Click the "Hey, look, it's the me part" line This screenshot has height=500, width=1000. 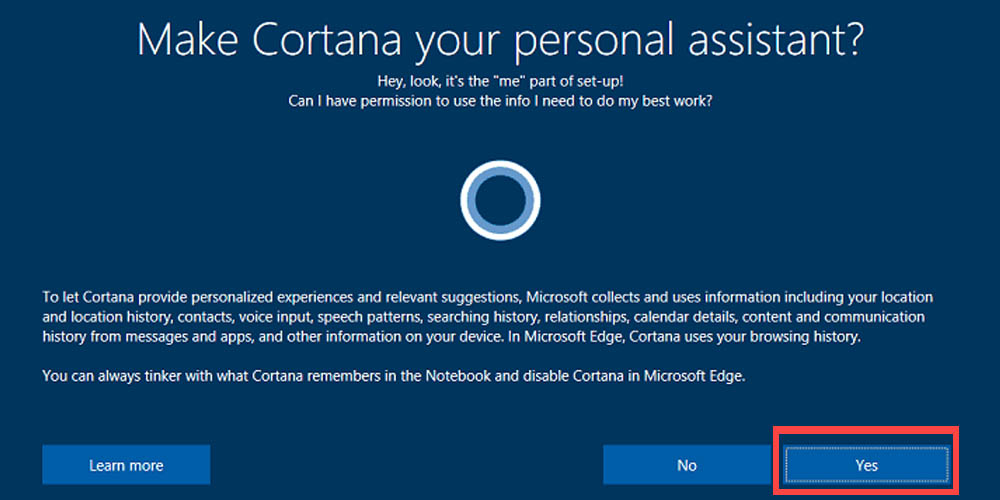coord(500,81)
